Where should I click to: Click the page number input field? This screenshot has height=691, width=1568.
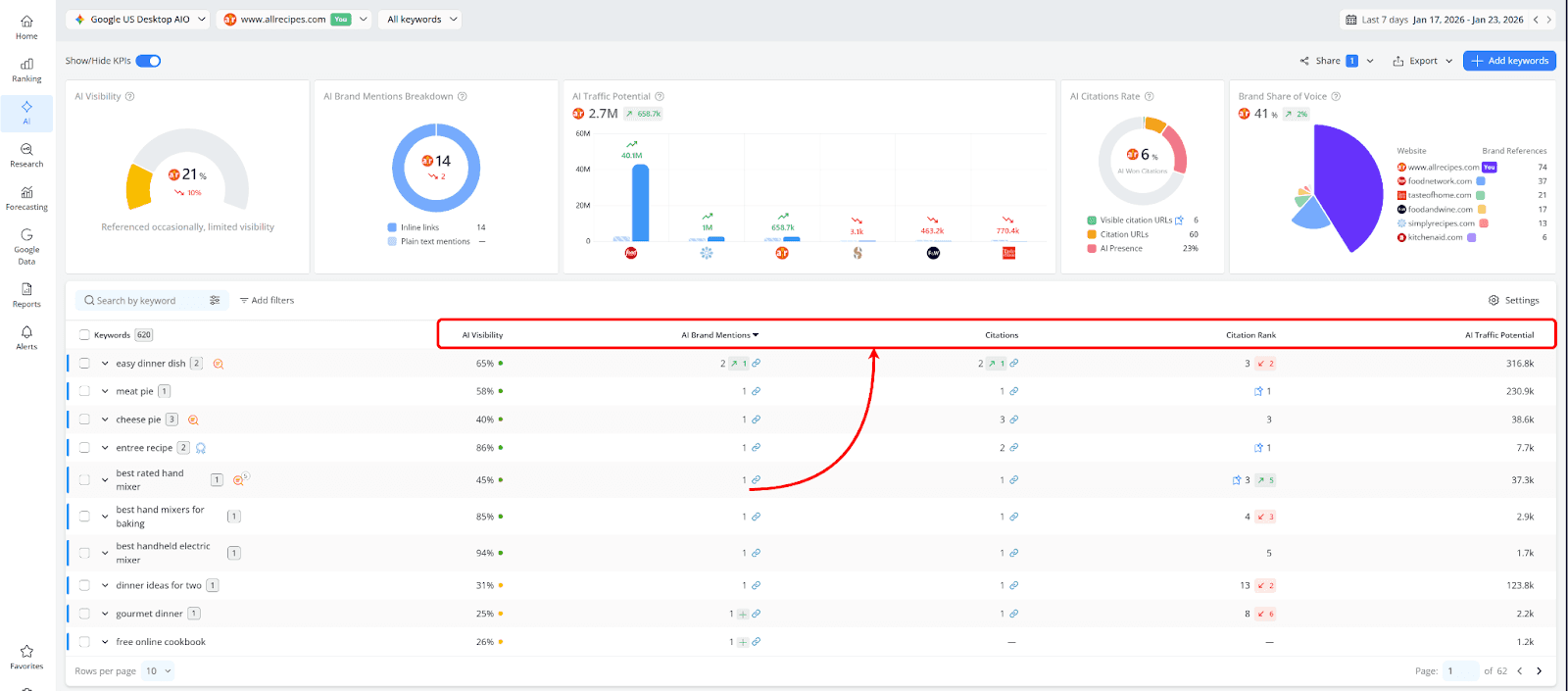click(x=1460, y=671)
